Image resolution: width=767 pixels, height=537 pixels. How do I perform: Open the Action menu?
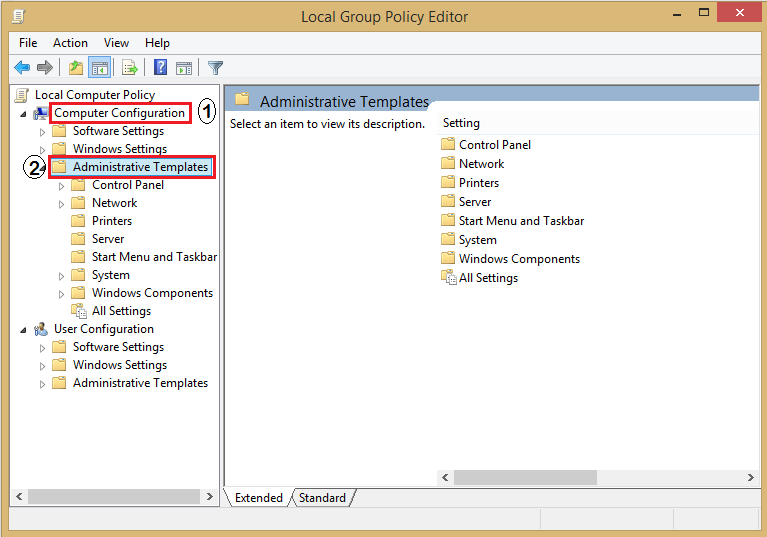click(70, 43)
